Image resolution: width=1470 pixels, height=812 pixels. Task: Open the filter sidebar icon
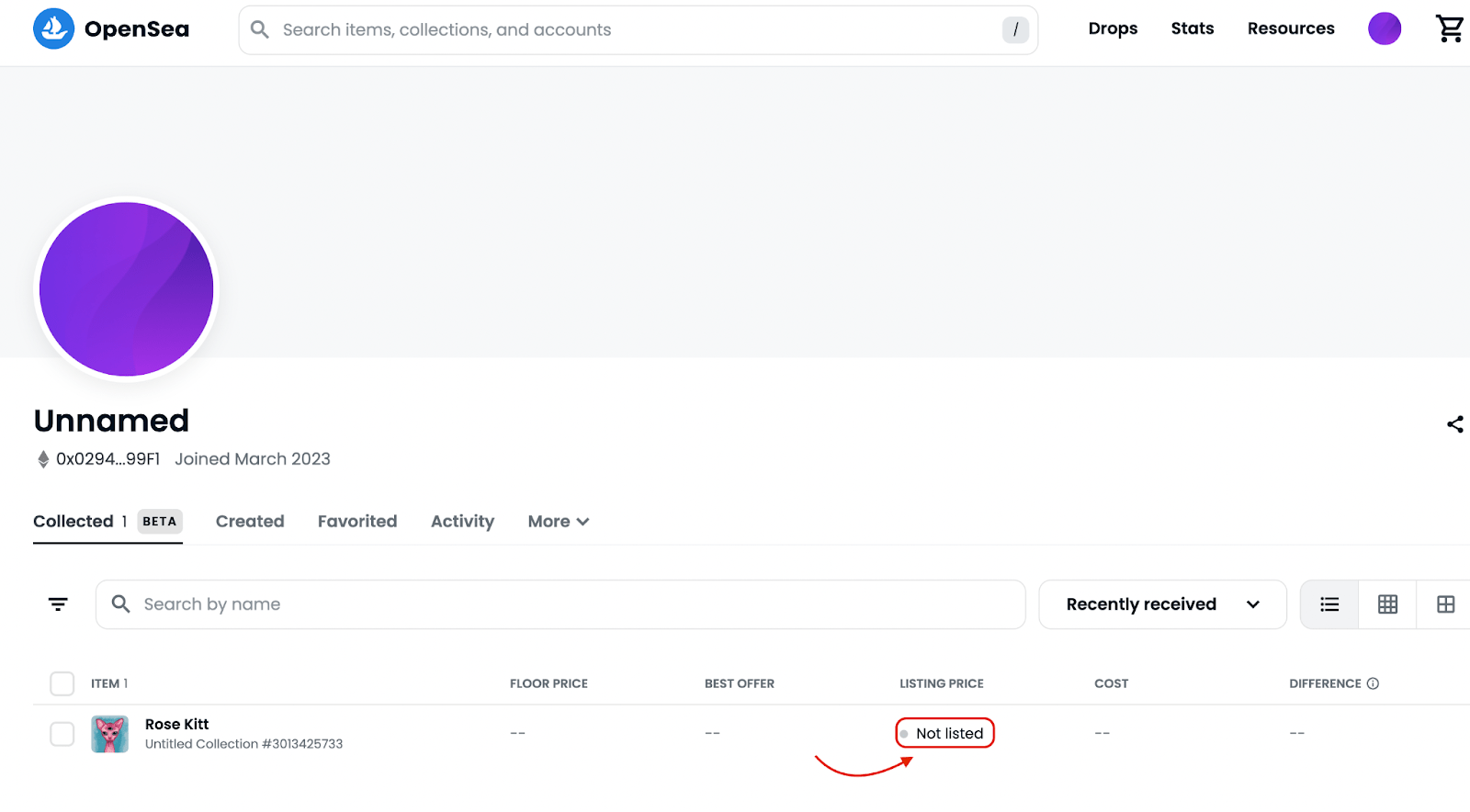pos(58,604)
